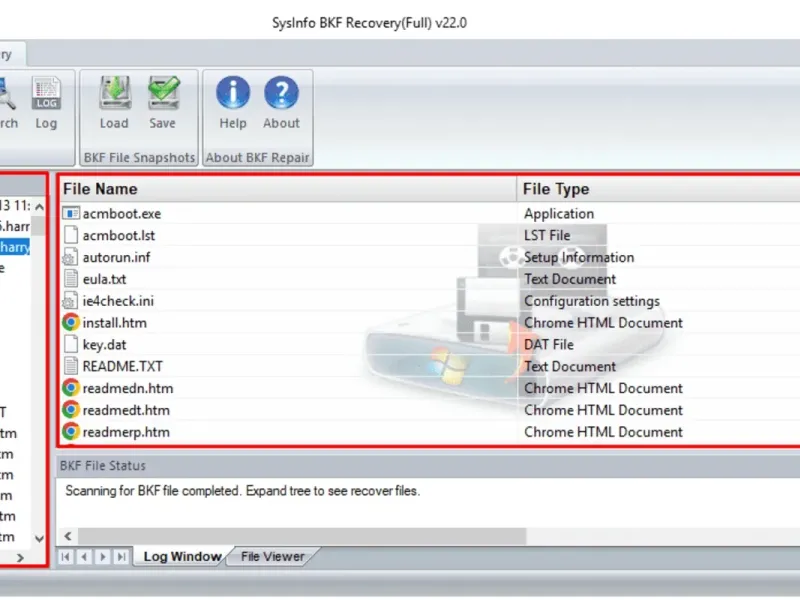Click the Chrome icon beside install.htm
The image size is (800, 600).
coord(71,322)
